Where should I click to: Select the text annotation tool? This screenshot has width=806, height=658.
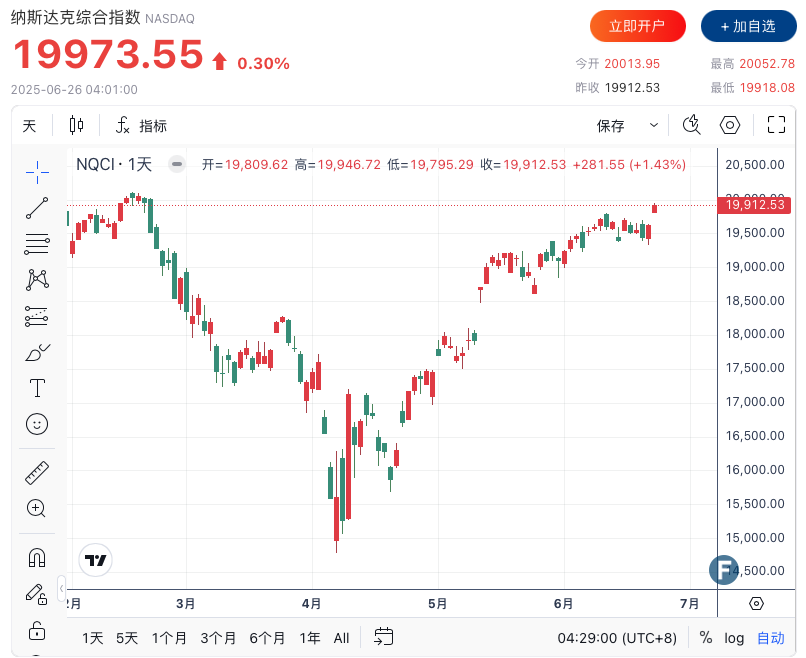37,388
